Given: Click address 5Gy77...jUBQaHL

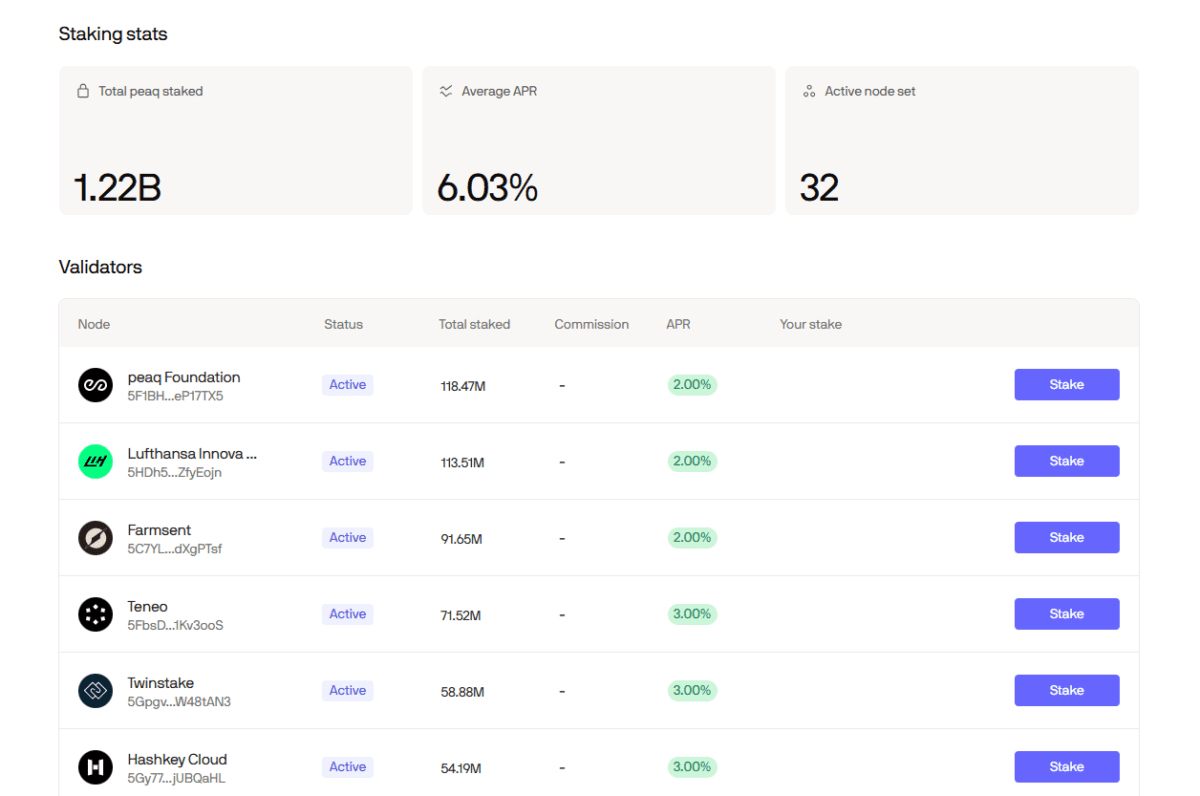Looking at the screenshot, I should (176, 778).
